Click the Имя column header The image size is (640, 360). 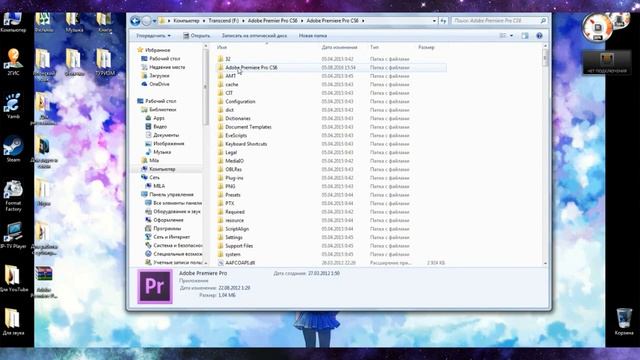point(222,47)
